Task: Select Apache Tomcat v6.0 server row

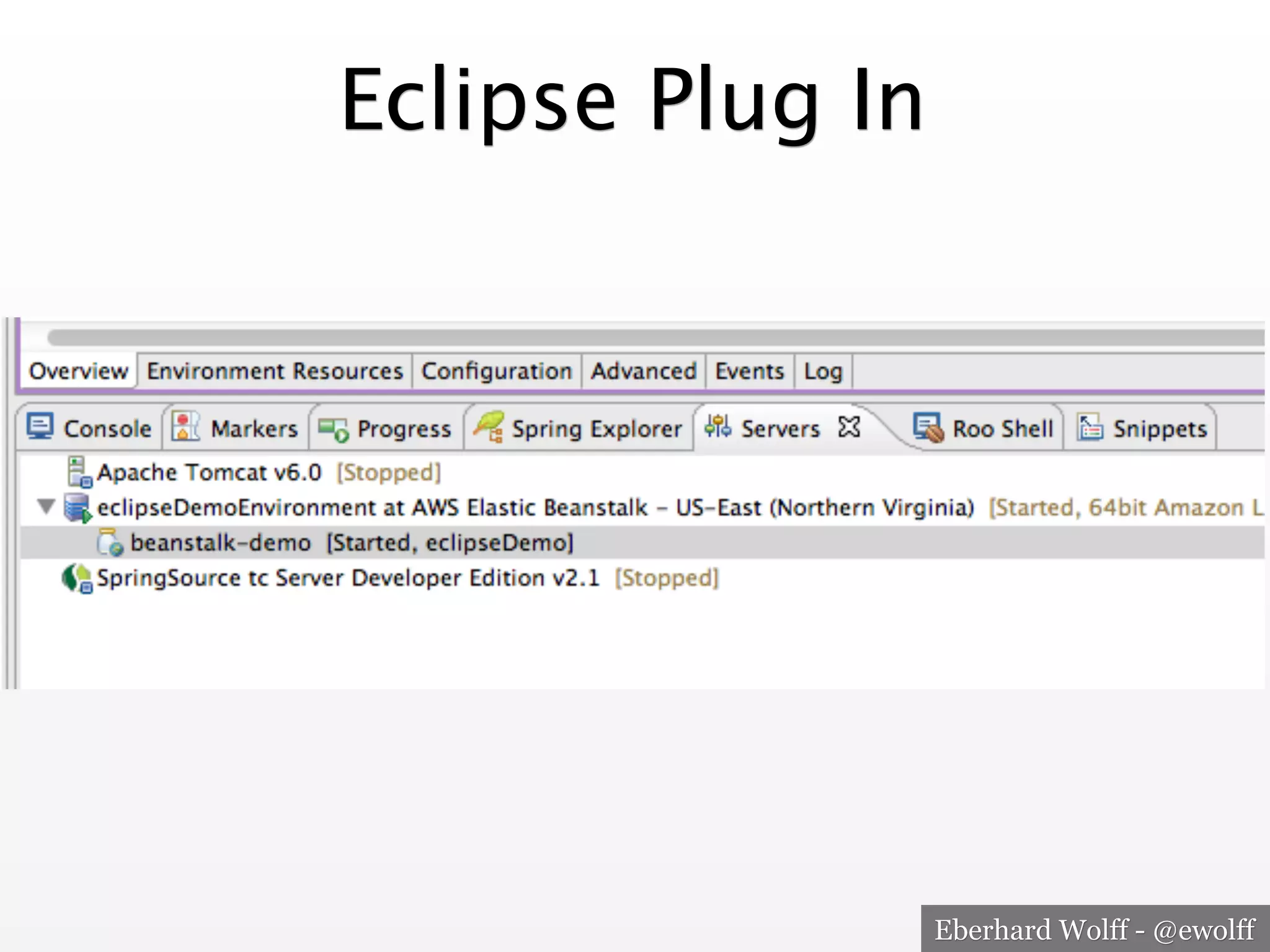Action: [x=642, y=472]
